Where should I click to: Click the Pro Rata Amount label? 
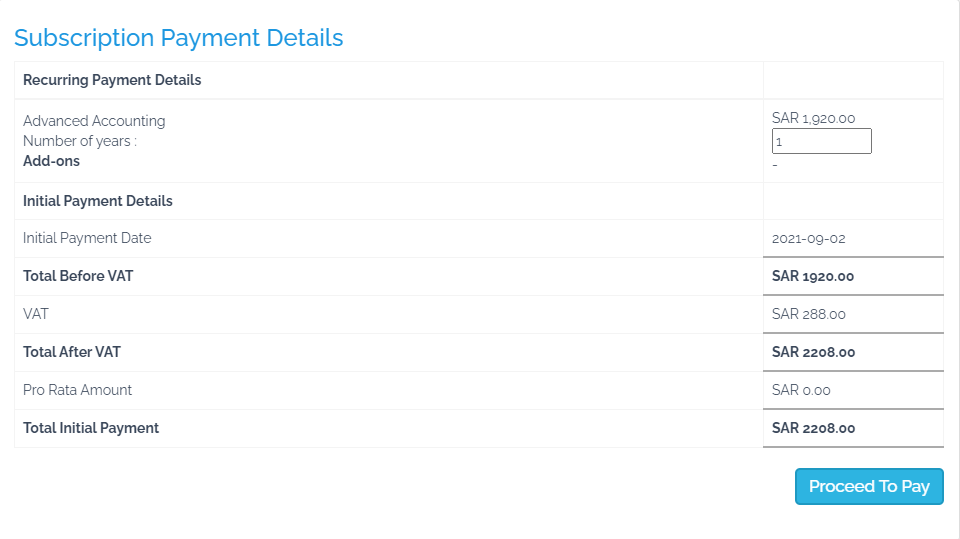(x=77, y=390)
